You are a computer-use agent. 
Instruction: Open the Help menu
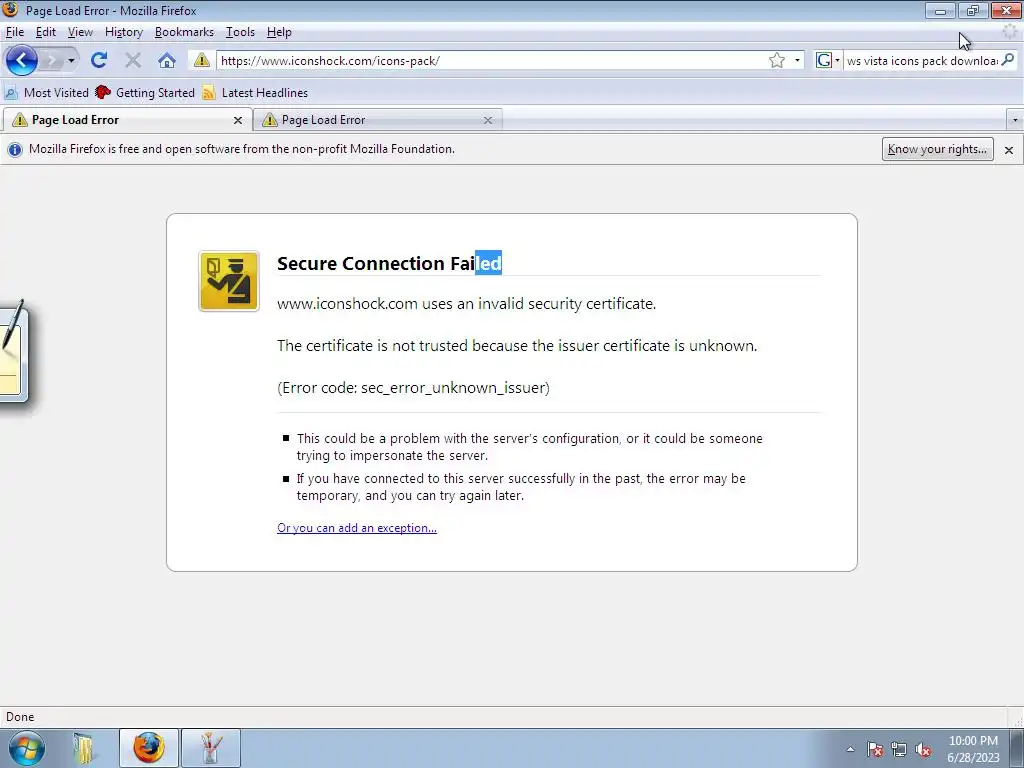(279, 32)
